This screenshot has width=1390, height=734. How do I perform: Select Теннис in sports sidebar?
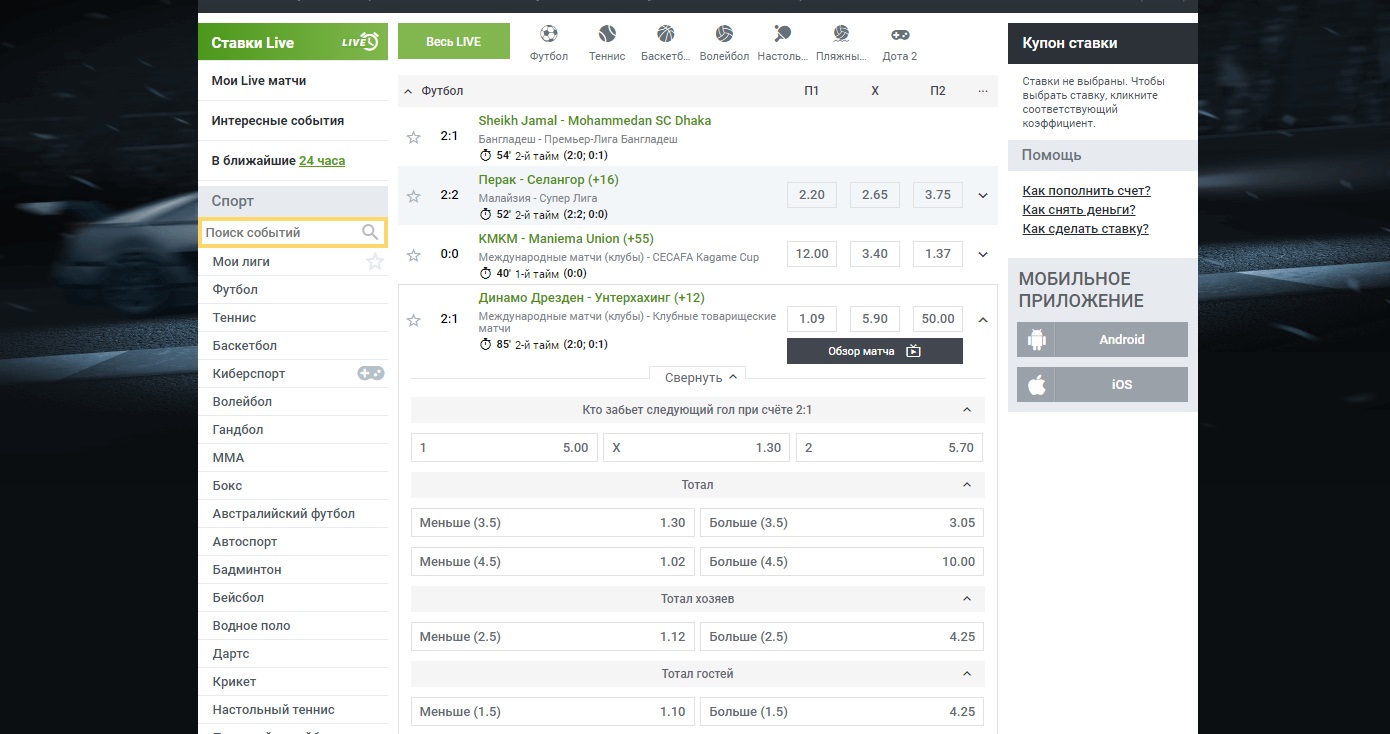click(x=234, y=318)
